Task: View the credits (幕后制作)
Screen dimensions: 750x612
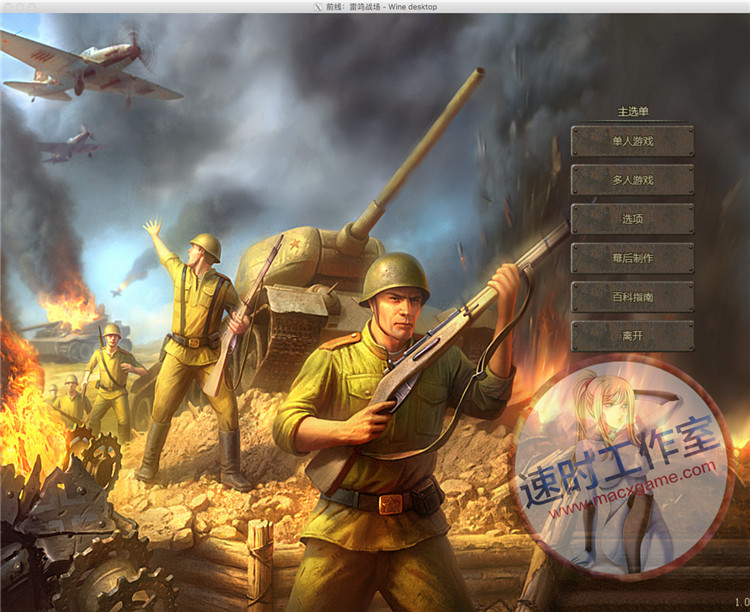Action: pyautogui.click(x=632, y=258)
